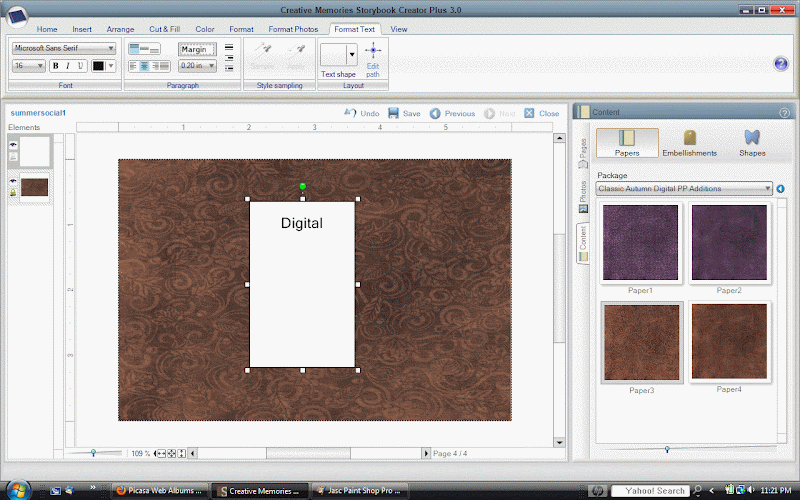The image size is (800, 500).
Task: Open the Cut & Fill tab
Action: 165,29
